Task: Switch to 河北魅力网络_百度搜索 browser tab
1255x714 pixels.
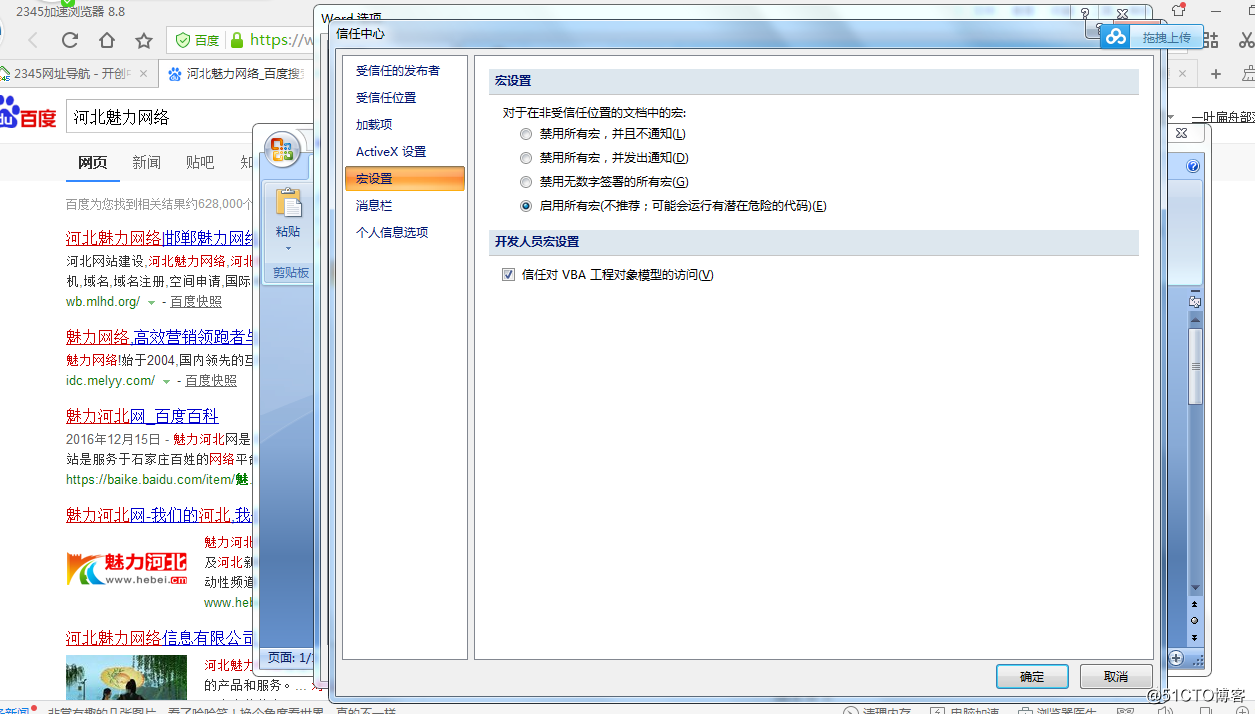Action: pos(237,74)
